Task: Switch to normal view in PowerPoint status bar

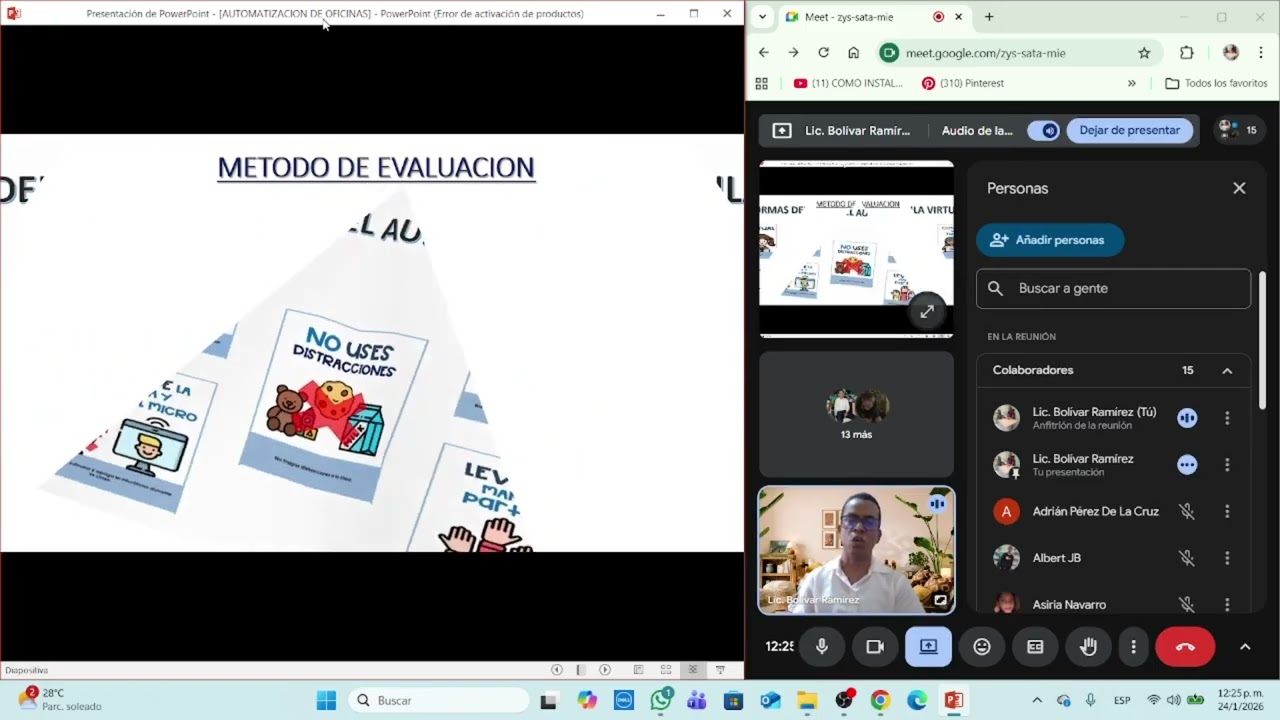Action: click(x=638, y=670)
